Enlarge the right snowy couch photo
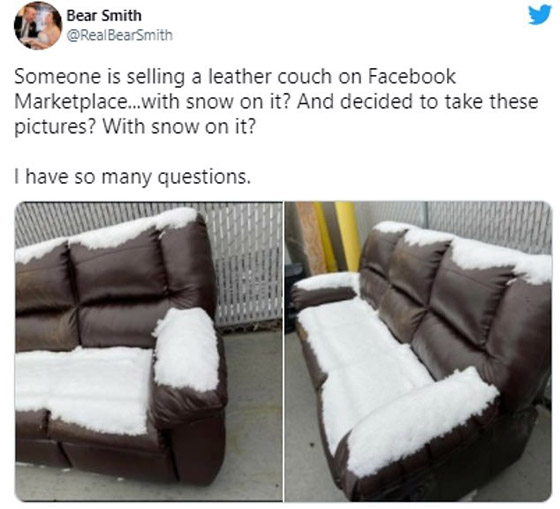560x509 pixels. 418,351
